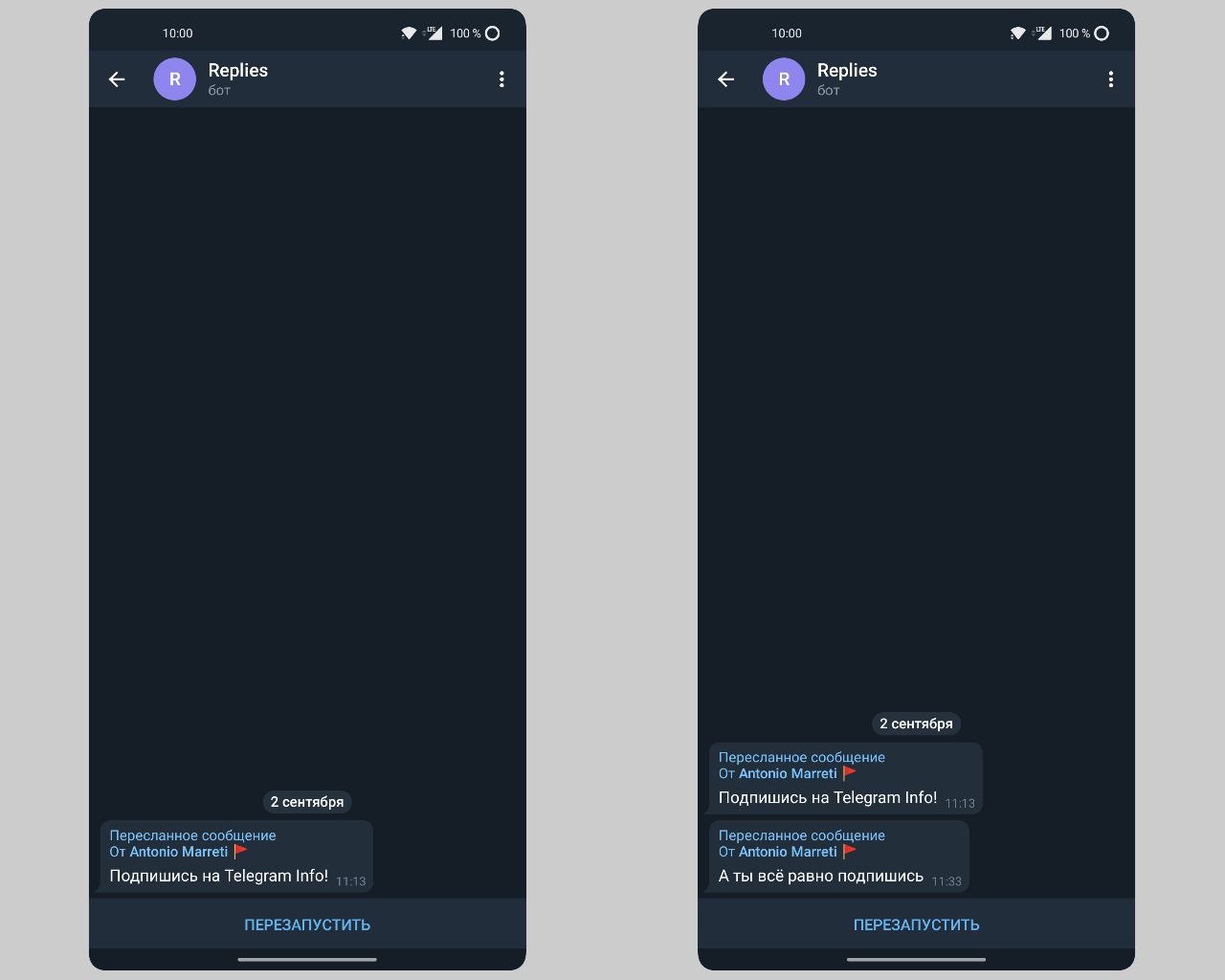Screen dimensions: 1225x980
Task: Tap back arrow in left phone
Action: pyautogui.click(x=117, y=79)
